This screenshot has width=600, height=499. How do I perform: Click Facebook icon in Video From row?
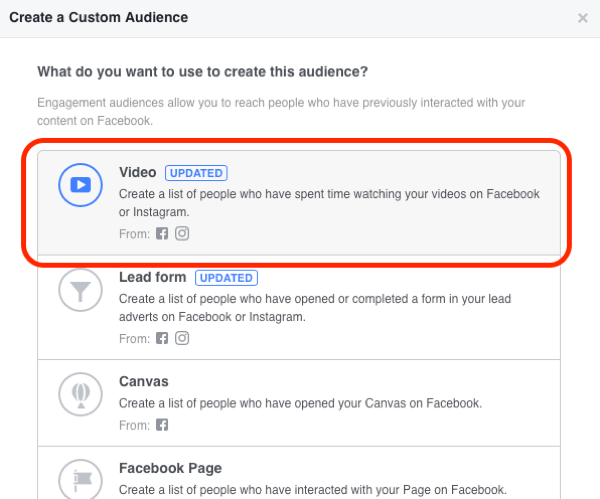(x=162, y=233)
